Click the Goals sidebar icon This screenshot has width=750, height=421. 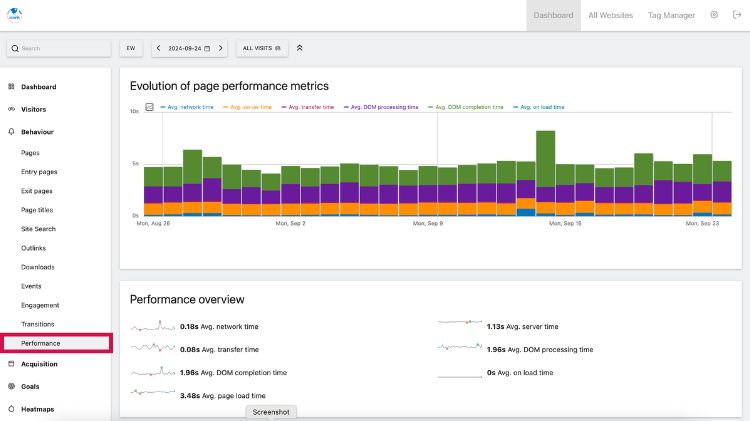(11, 386)
